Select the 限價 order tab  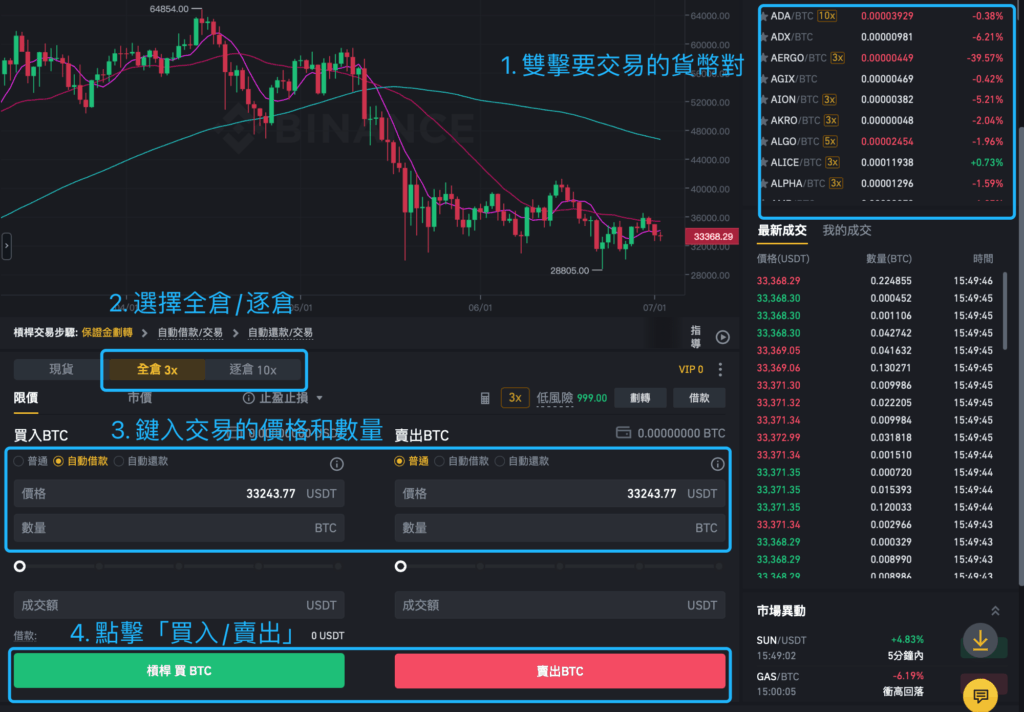pos(26,398)
